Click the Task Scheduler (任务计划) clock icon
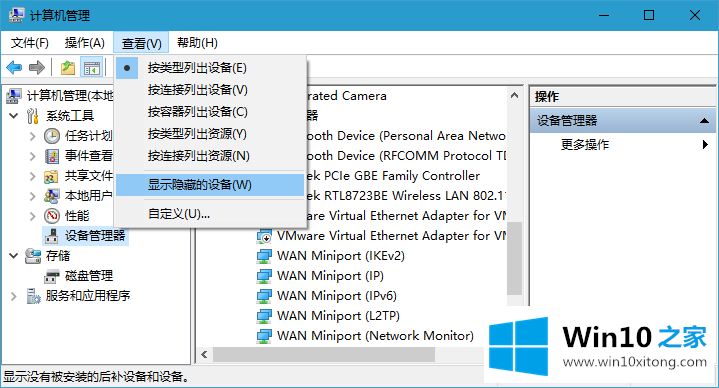Image resolution: width=719 pixels, height=388 pixels. 52,136
